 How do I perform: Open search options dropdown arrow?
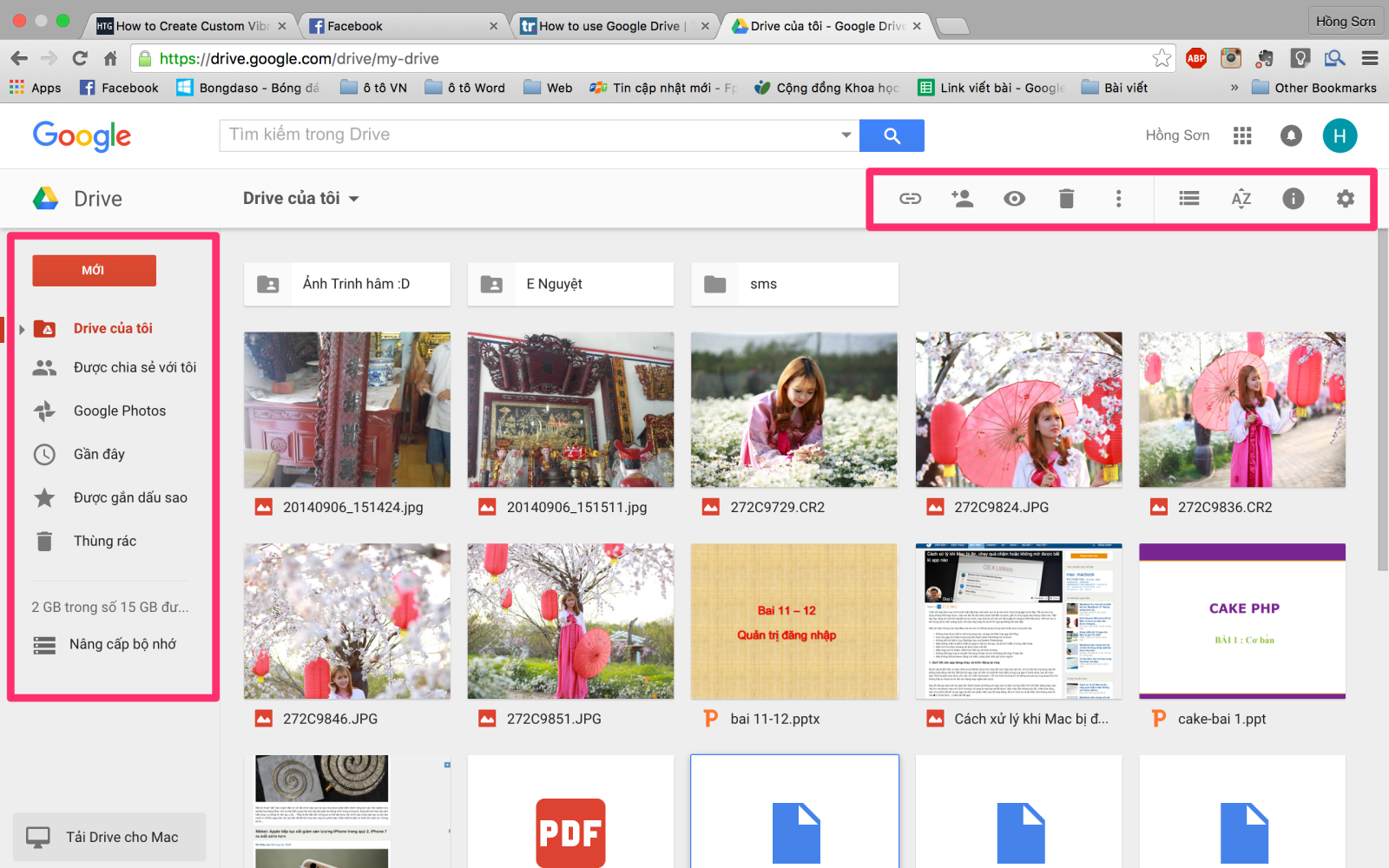[x=844, y=135]
